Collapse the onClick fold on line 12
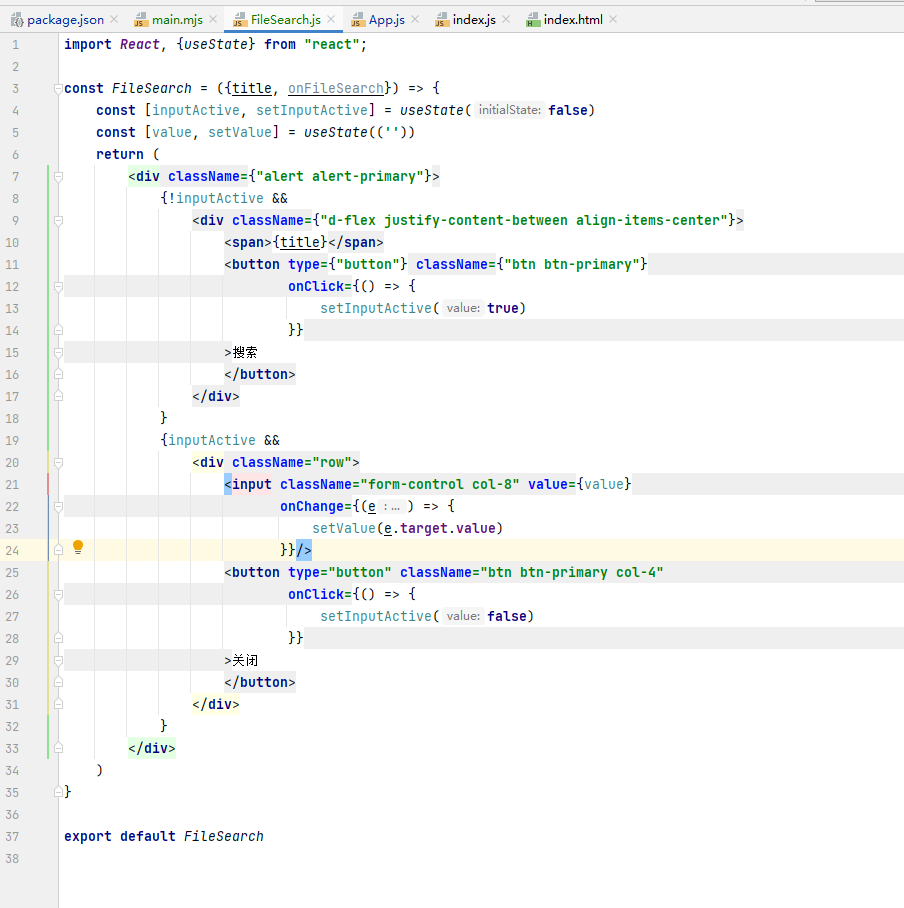This screenshot has height=908, width=904. (58, 287)
